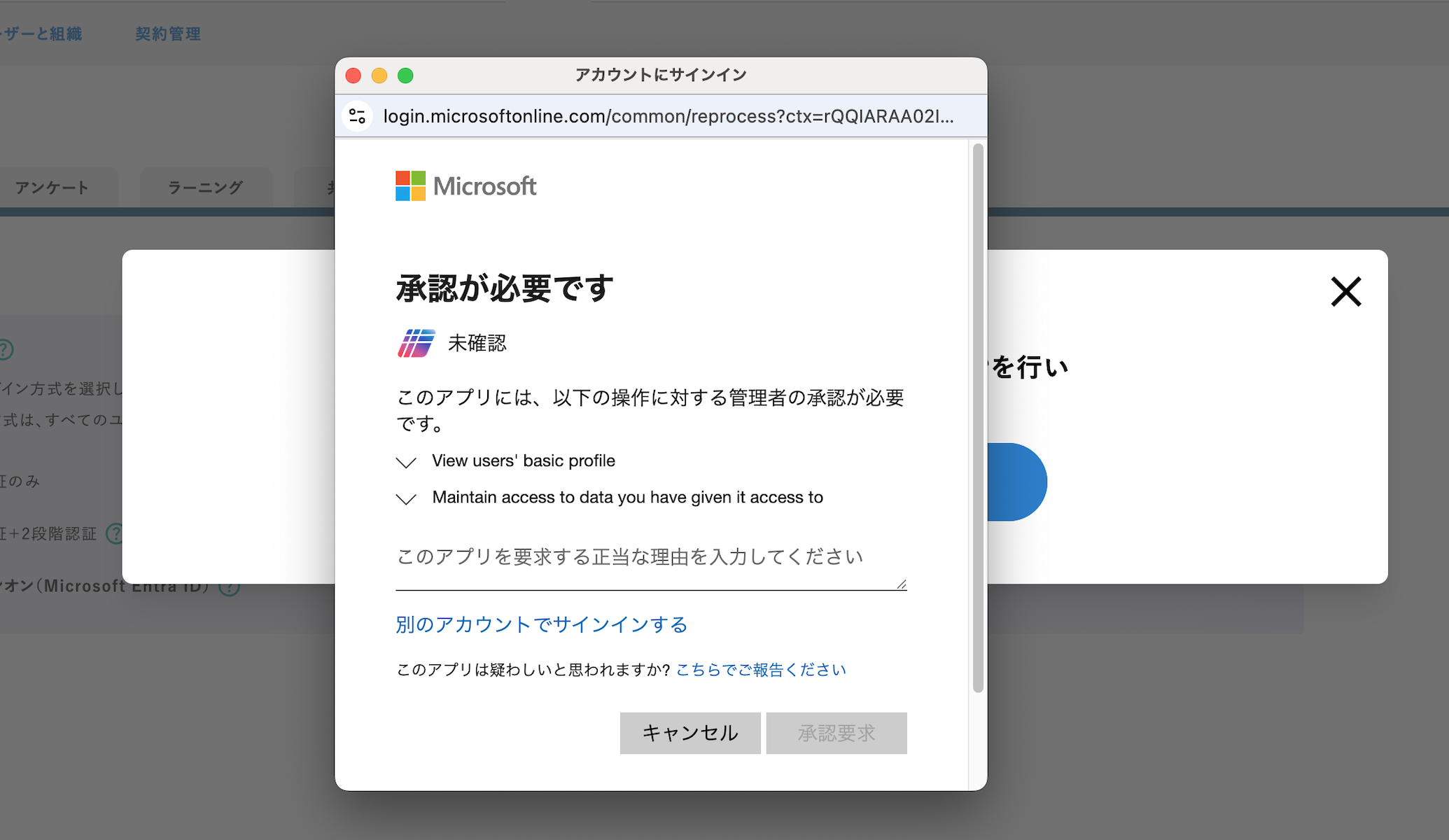Expand "Maintain access to data" permission
The image size is (1449, 840).
pyautogui.click(x=406, y=498)
